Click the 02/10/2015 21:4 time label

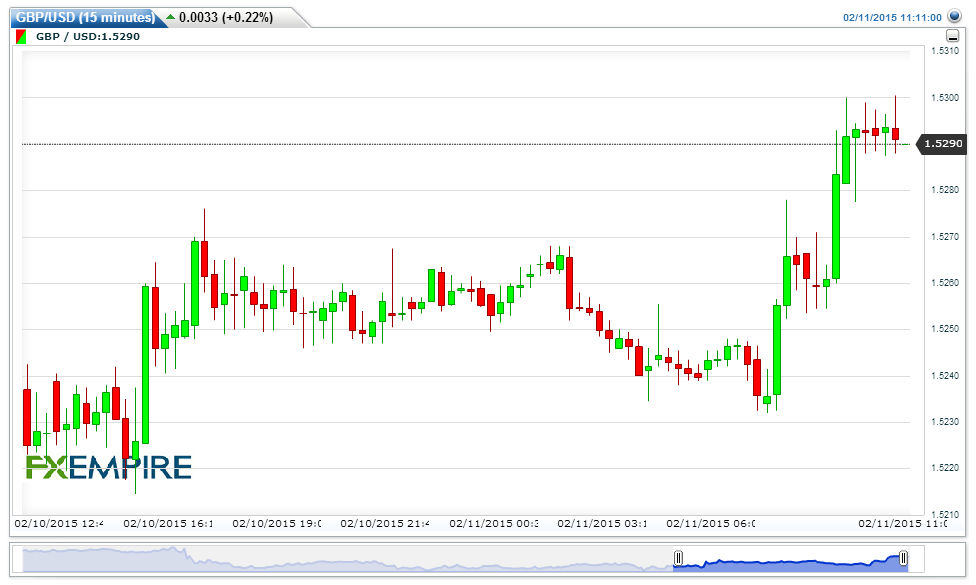385,523
